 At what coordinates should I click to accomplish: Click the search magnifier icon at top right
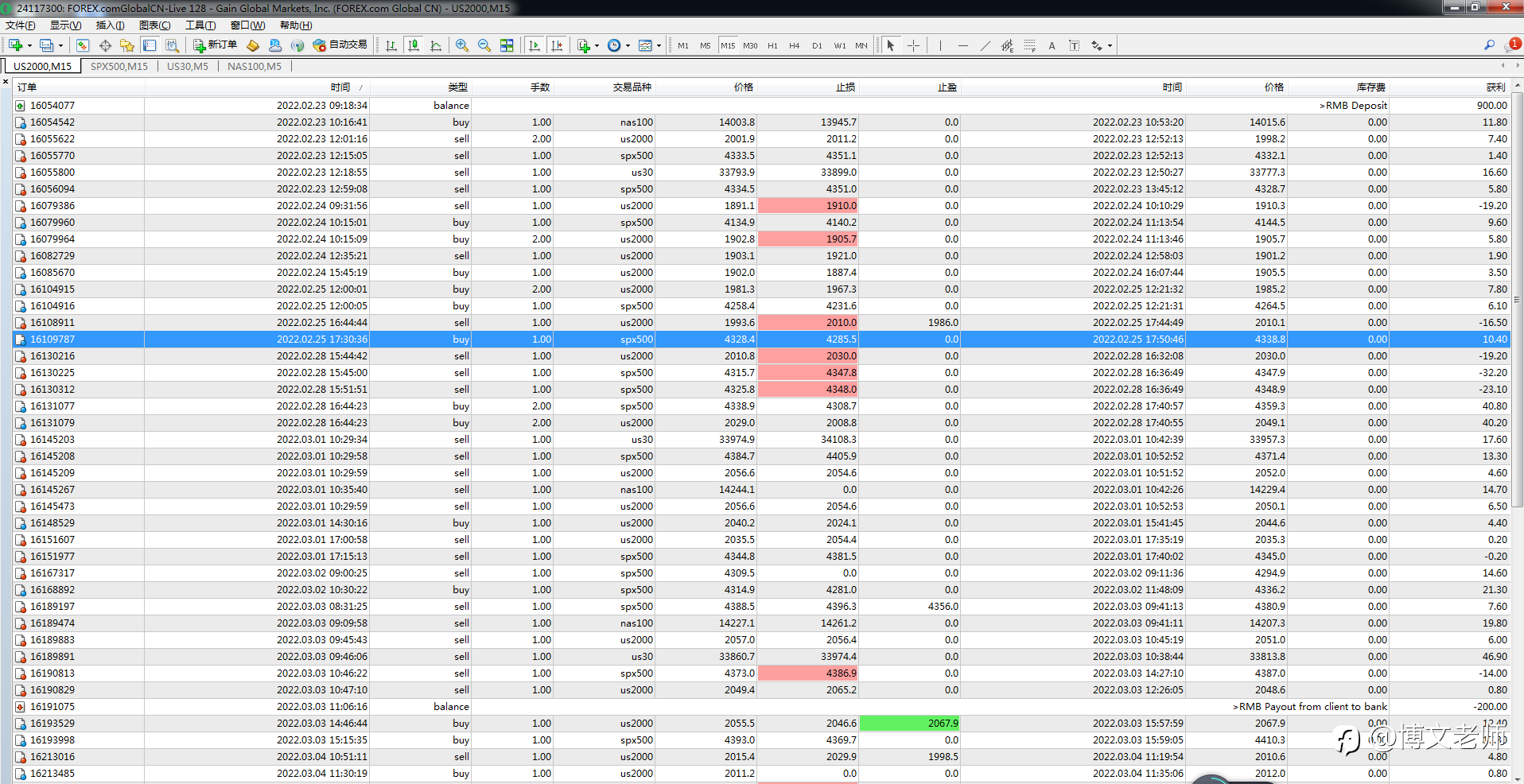click(1489, 45)
